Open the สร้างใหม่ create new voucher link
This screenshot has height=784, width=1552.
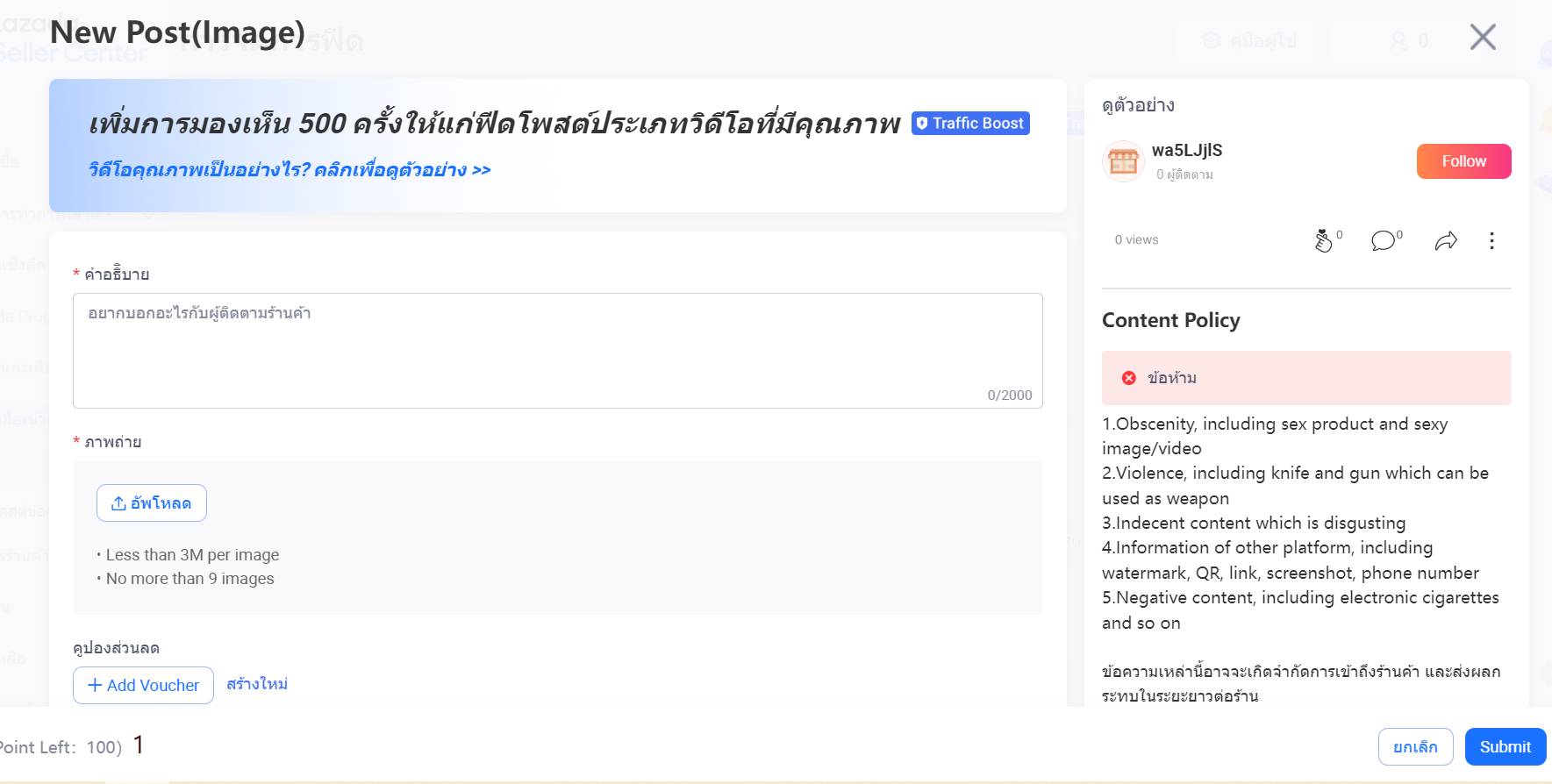pos(257,684)
